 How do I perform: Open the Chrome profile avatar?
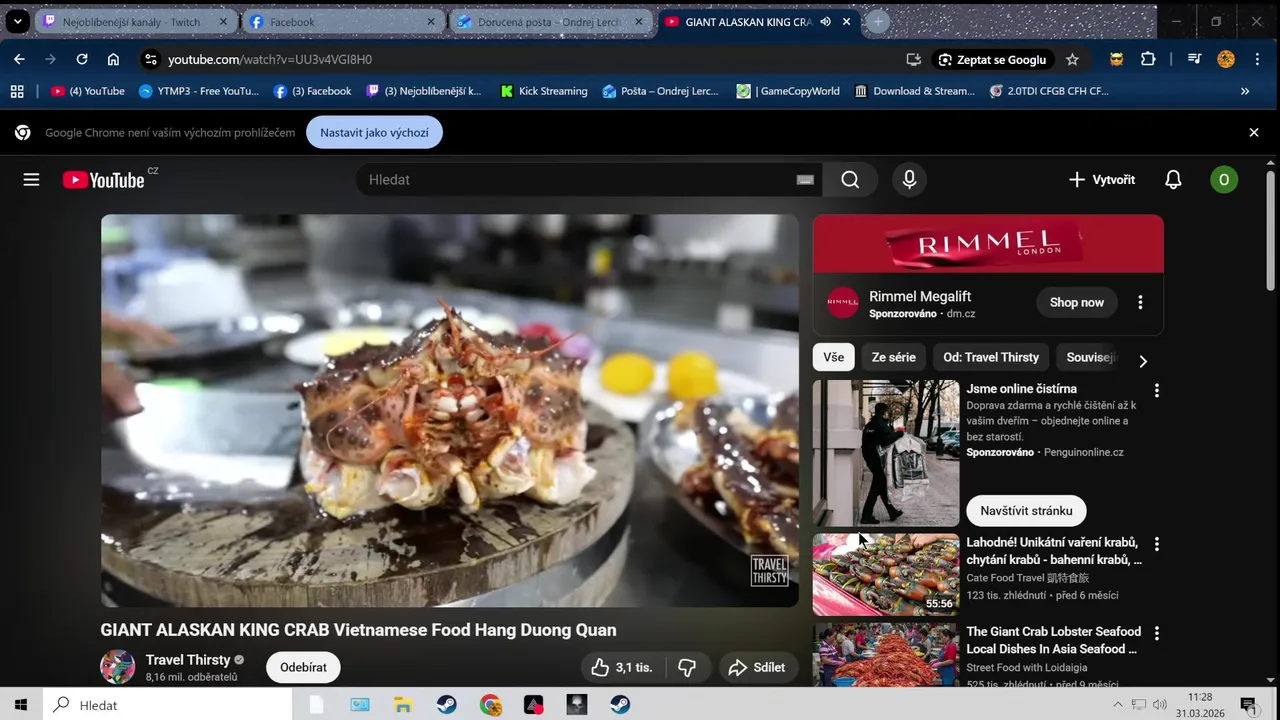[x=1226, y=60]
